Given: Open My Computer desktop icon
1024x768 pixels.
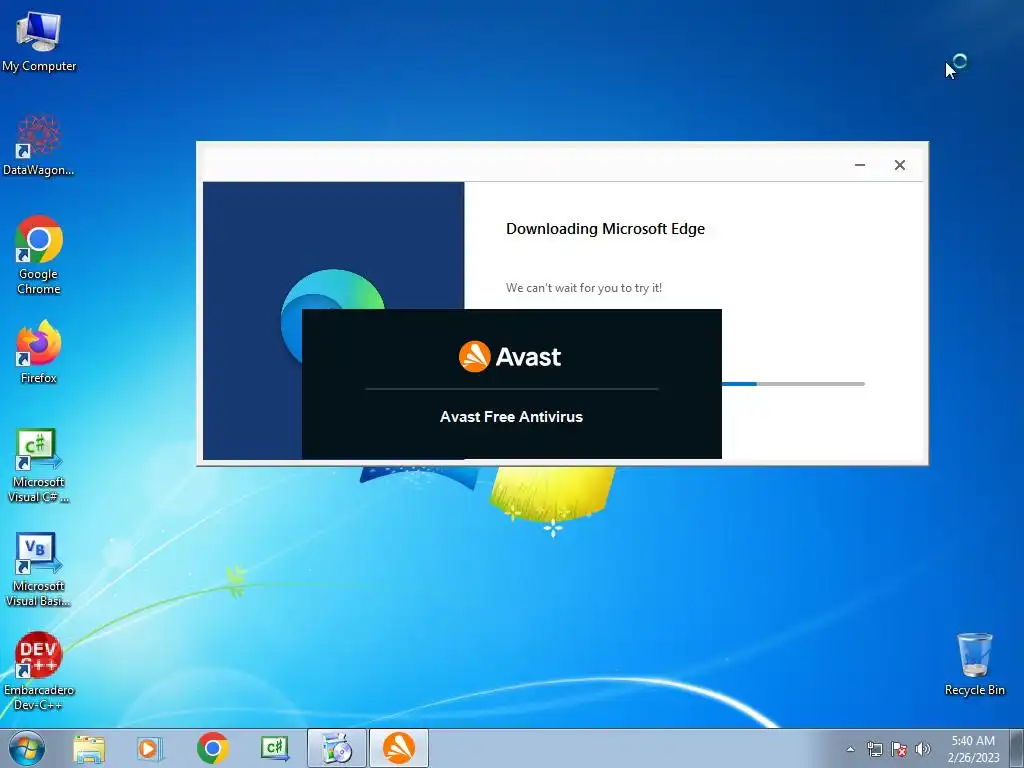Looking at the screenshot, I should (x=39, y=42).
